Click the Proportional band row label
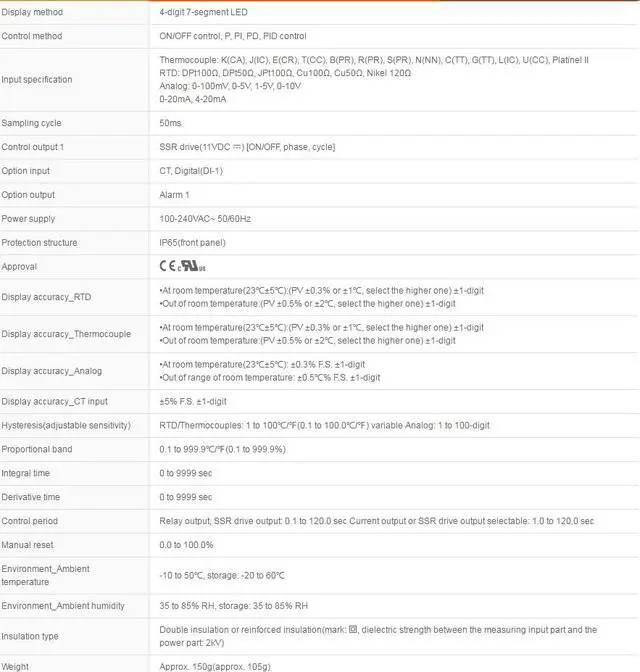Image resolution: width=640 pixels, height=672 pixels. coord(37,449)
